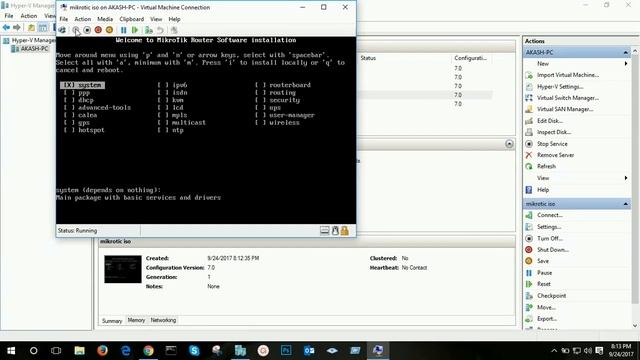Open Help menu in VM Connection window
The height and width of the screenshot is (360, 640).
[174, 19]
